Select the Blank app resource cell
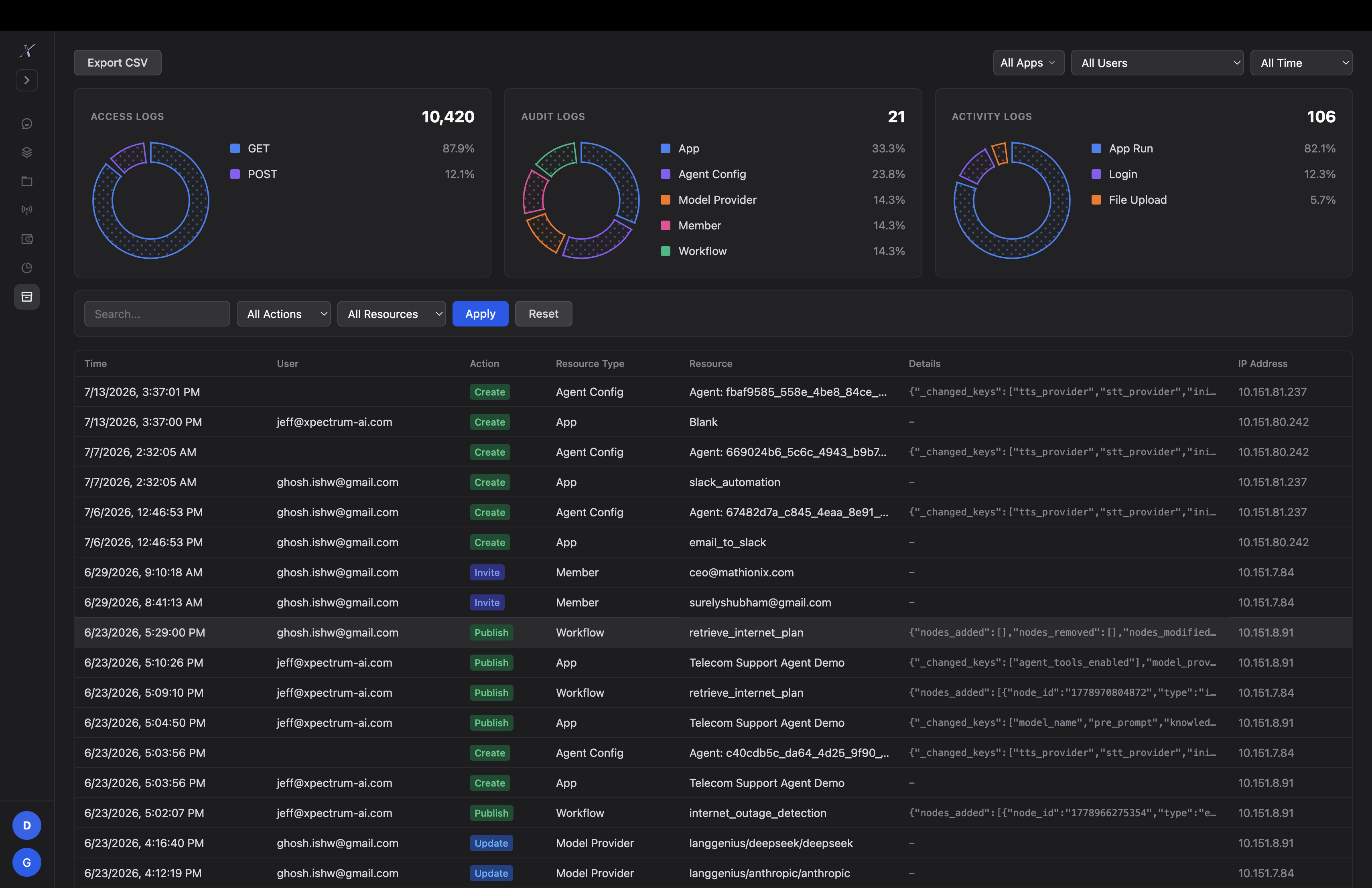 point(703,422)
